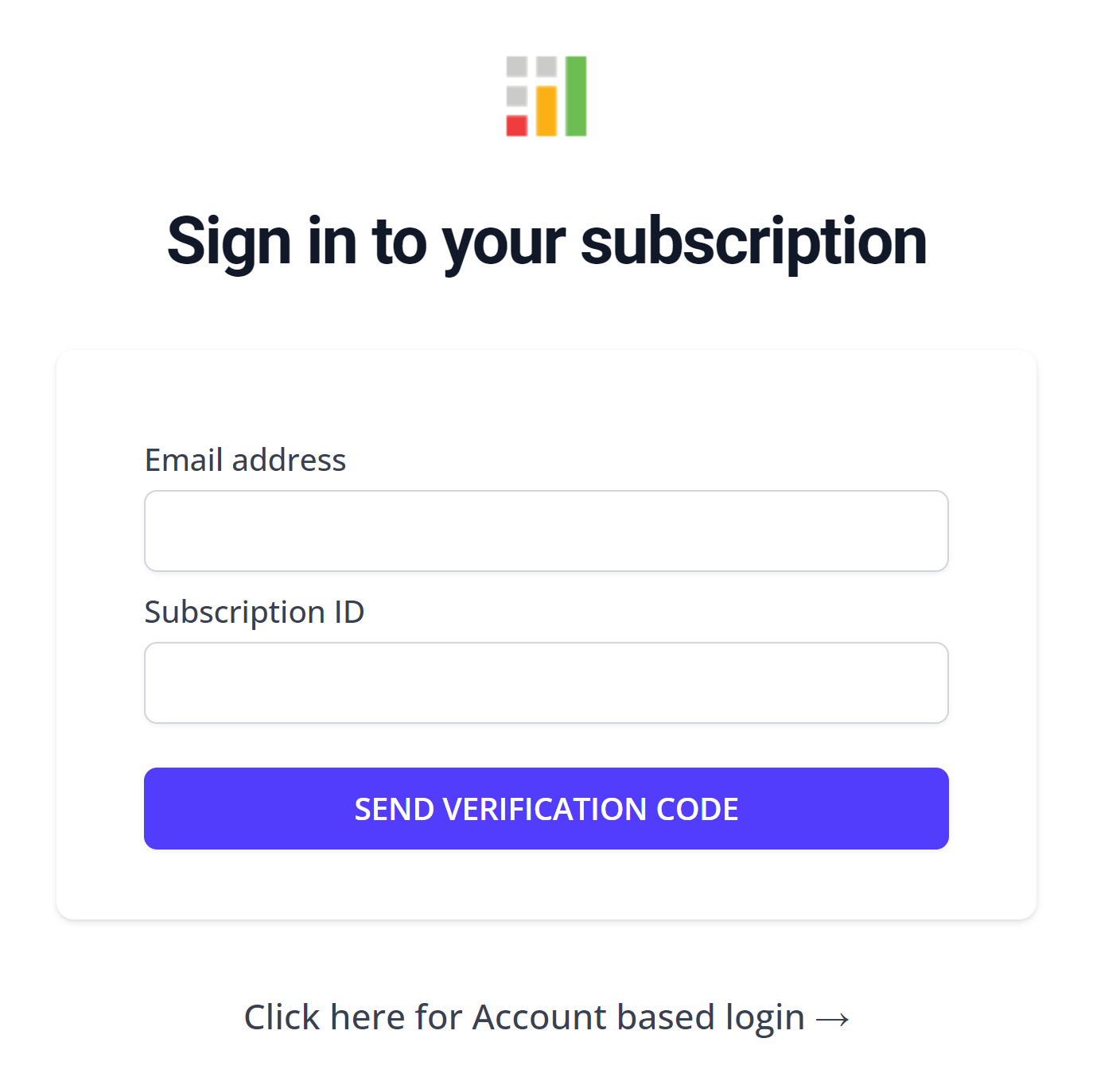The width and height of the screenshot is (1120, 1081).
Task: Click the word "Sign" in the heading
Action: click(x=229, y=241)
